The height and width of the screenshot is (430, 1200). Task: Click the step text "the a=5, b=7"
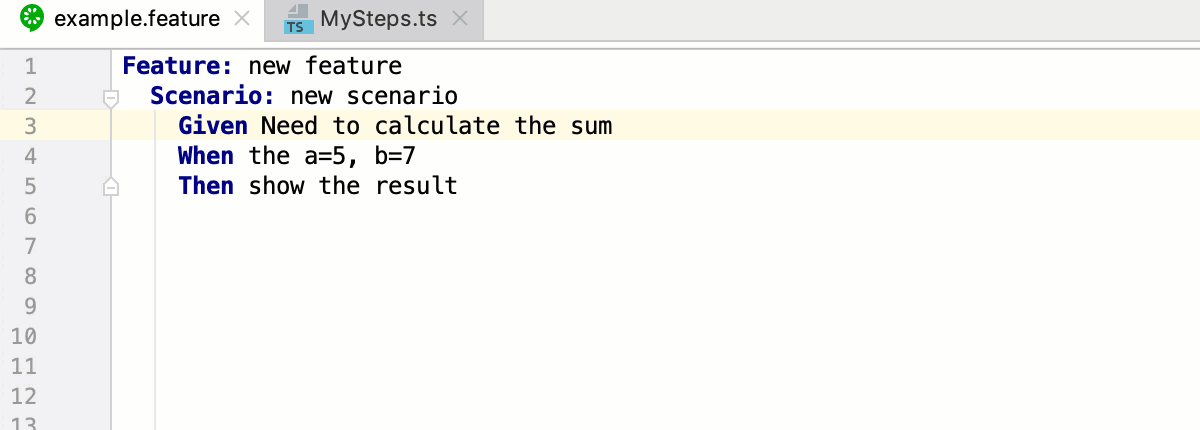(332, 156)
